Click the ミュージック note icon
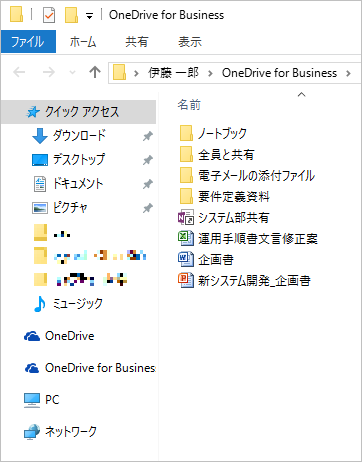The image size is (362, 462). click(40, 304)
